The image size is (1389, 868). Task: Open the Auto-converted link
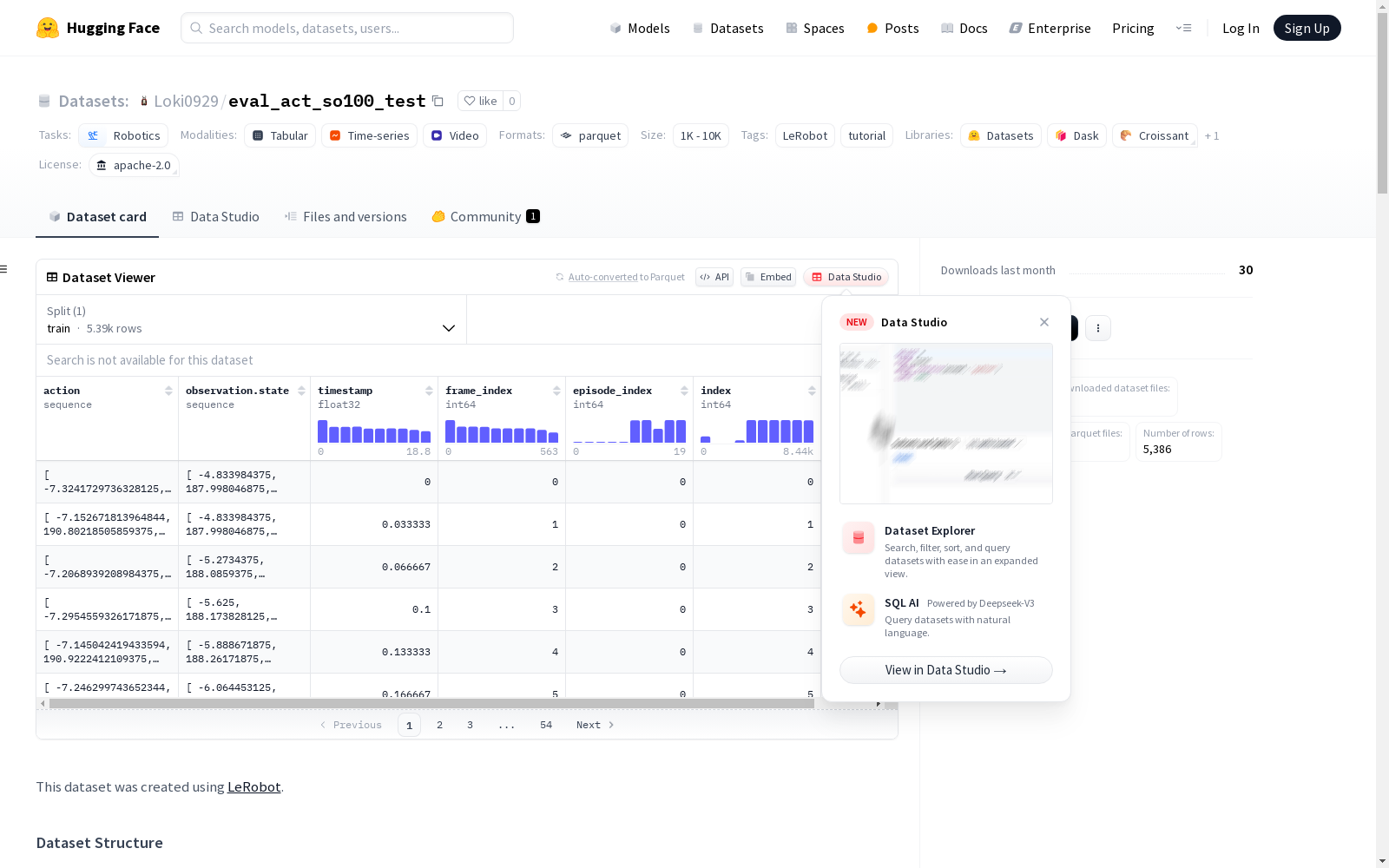coord(603,277)
